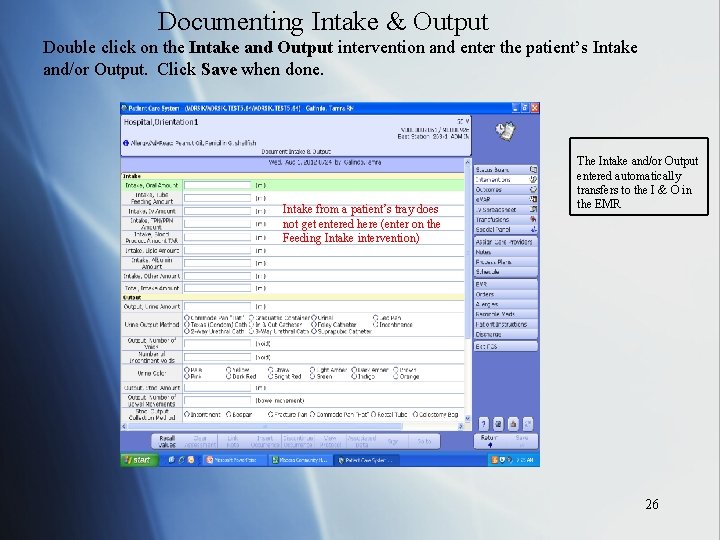Focus the Intake, Oral Amount field

coord(218,185)
